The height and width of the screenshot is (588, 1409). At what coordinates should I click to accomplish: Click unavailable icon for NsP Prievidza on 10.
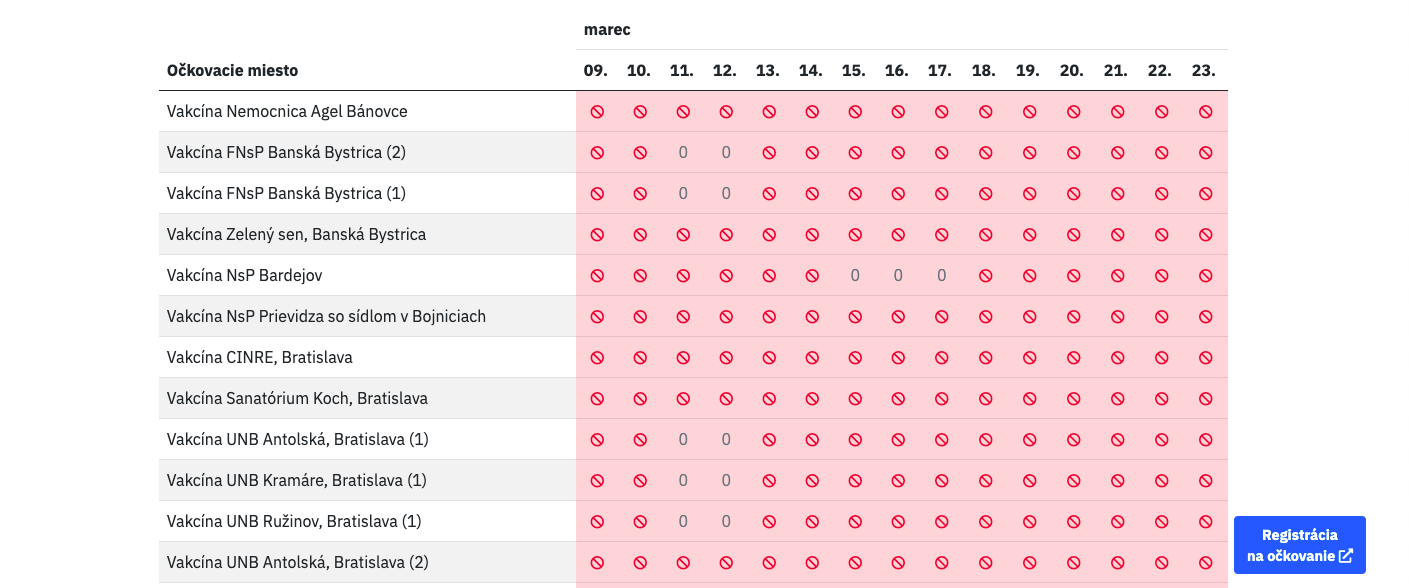click(x=640, y=317)
